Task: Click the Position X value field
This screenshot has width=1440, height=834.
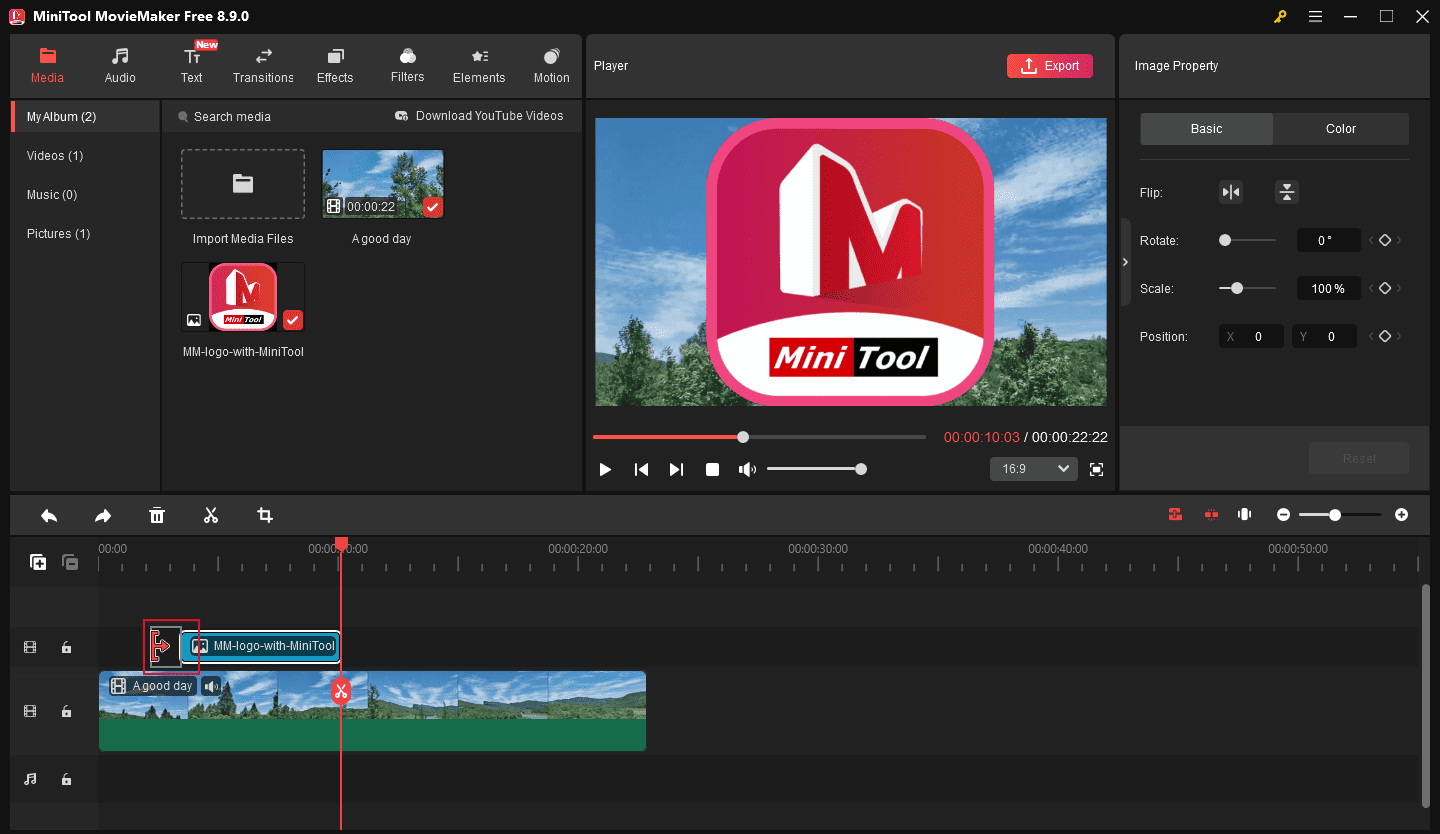Action: point(1252,337)
